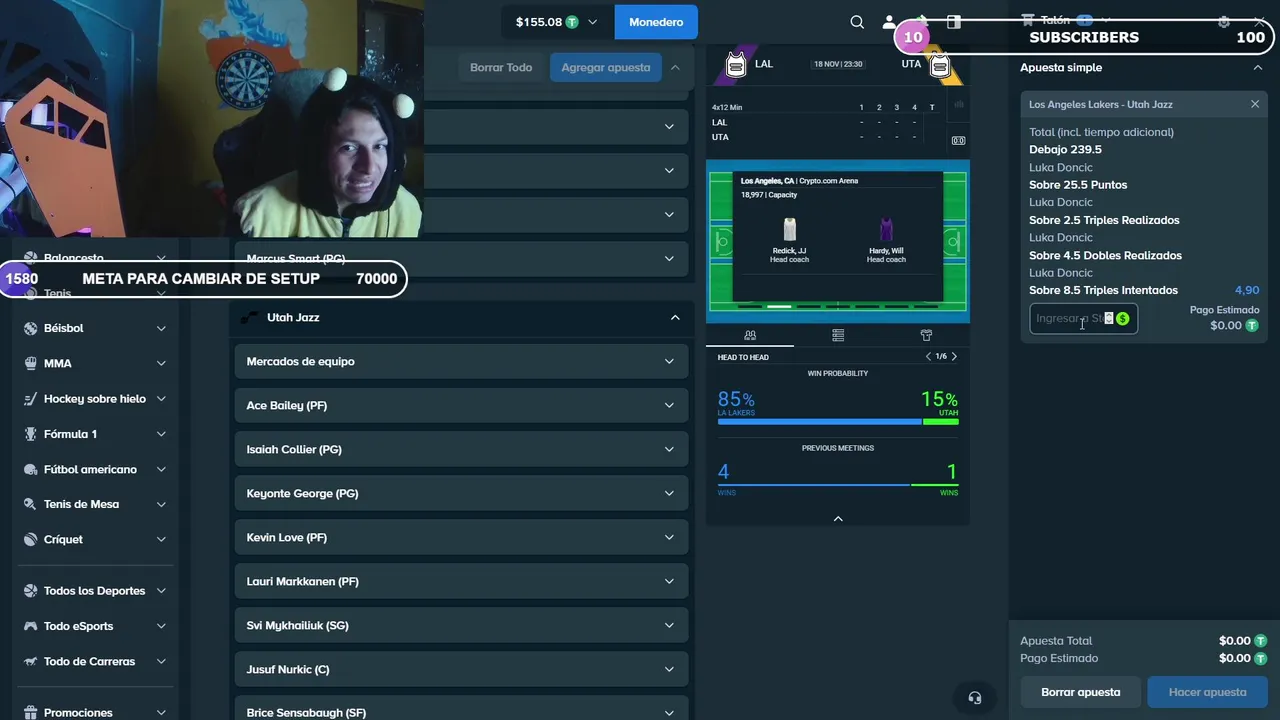1280x720 pixels.
Task: Click the Tenis de Mesa paddle icon
Action: pyautogui.click(x=31, y=504)
